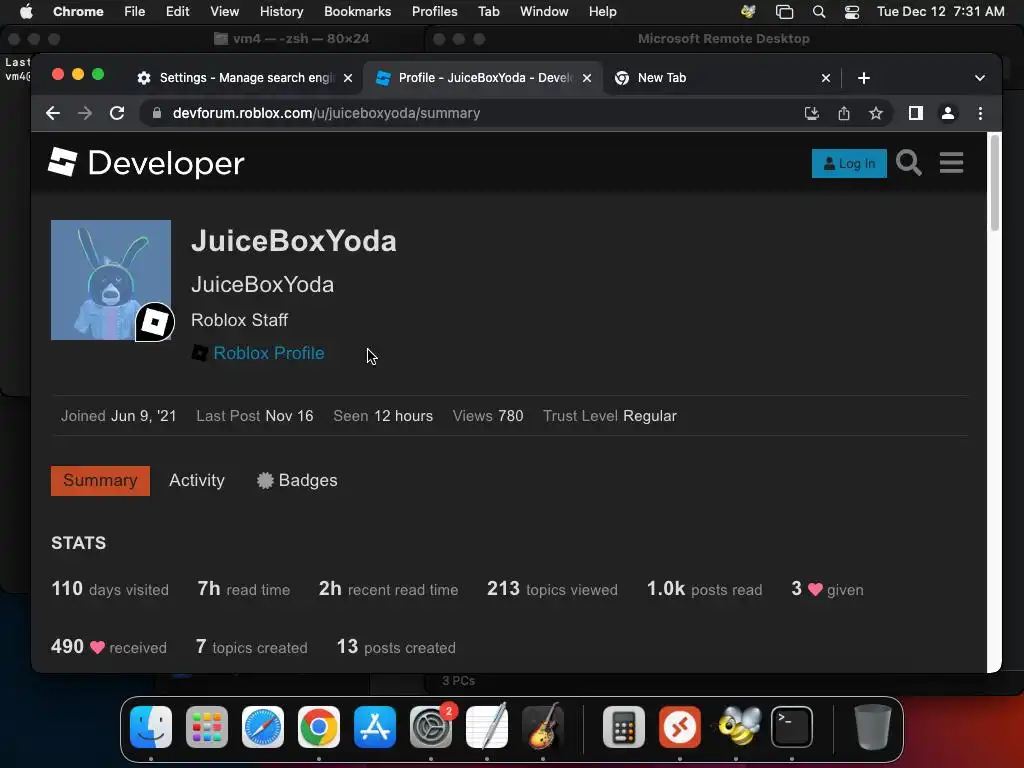Image resolution: width=1024 pixels, height=768 pixels.
Task: Open Calculator from the Dock
Action: point(624,727)
